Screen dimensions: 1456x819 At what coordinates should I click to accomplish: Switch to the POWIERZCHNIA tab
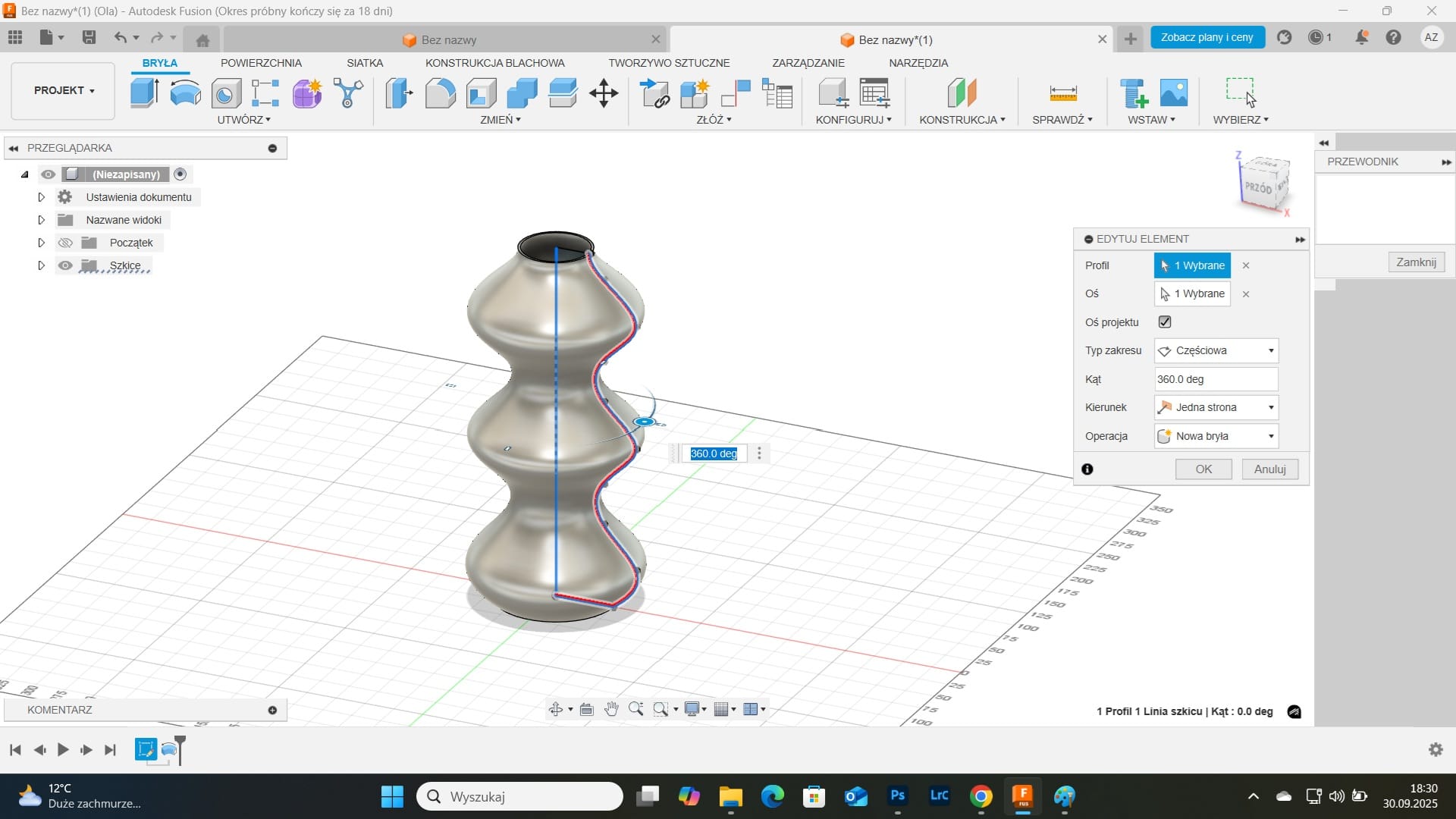261,63
